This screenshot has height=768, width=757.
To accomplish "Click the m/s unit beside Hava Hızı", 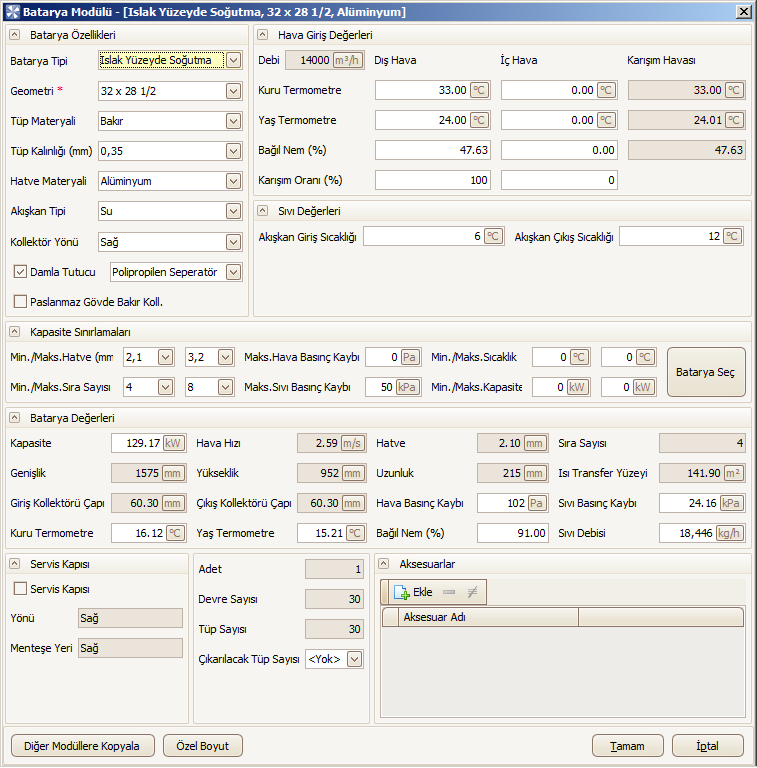I will click(x=352, y=443).
